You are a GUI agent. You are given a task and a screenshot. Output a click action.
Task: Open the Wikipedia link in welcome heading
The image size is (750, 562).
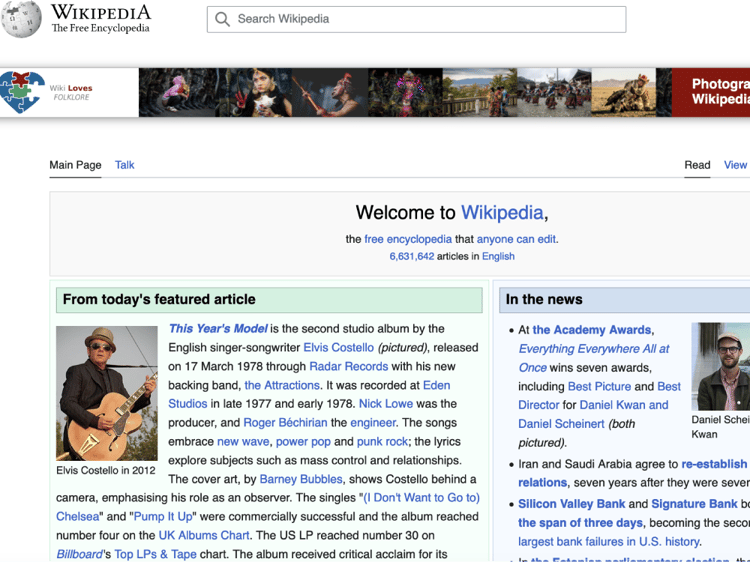coord(502,212)
